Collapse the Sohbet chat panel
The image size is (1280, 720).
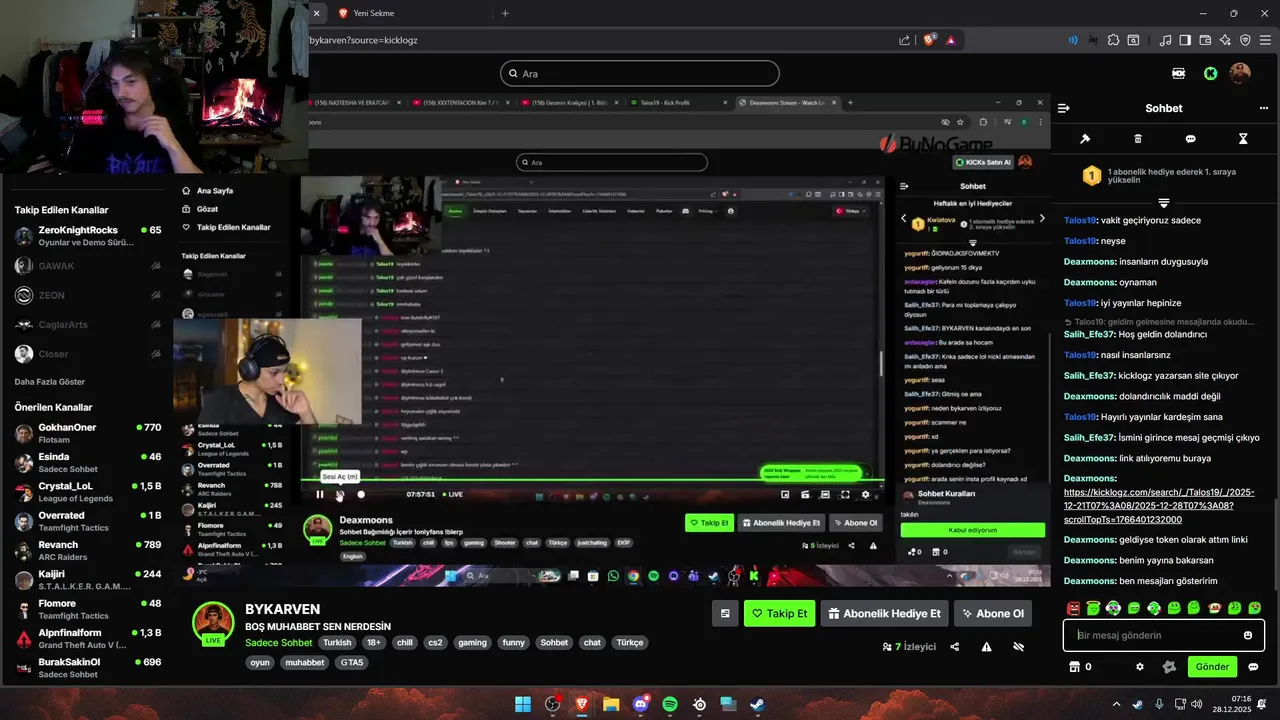click(1064, 108)
